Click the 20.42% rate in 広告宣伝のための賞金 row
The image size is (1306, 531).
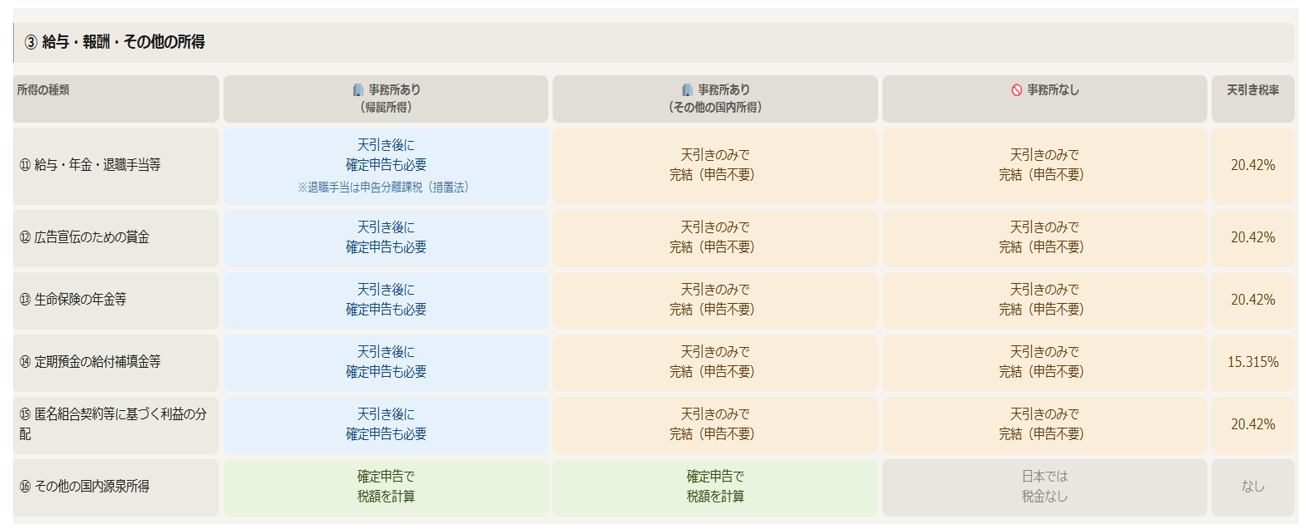point(1252,238)
